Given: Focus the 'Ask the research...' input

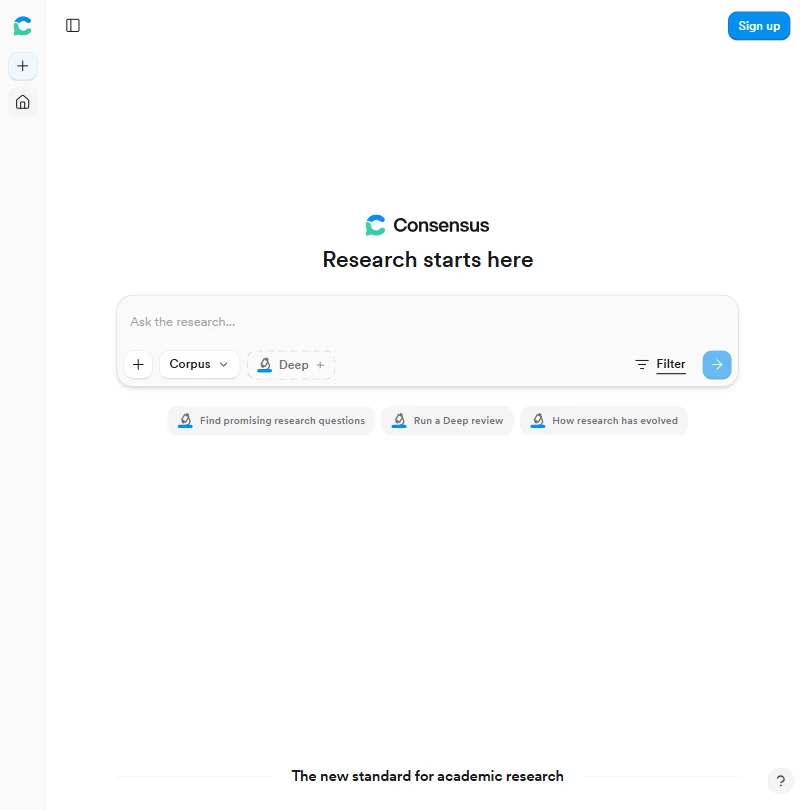Looking at the screenshot, I should [427, 322].
